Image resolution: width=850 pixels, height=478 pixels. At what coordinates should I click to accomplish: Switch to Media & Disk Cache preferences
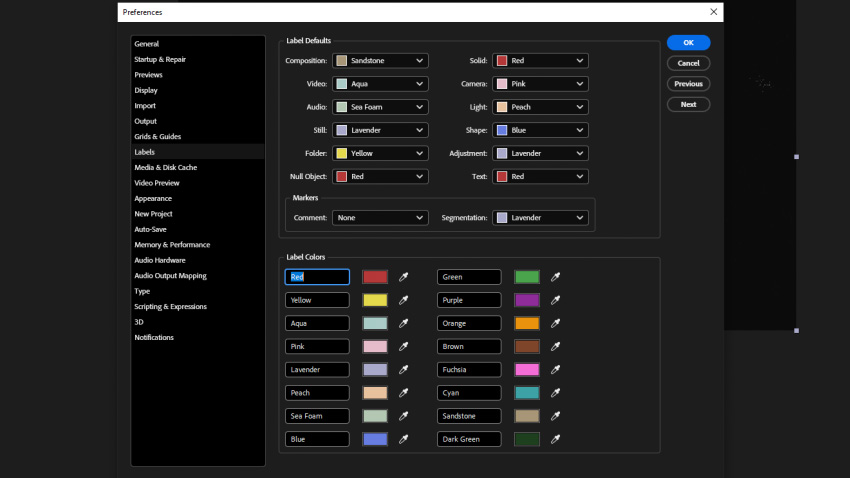click(x=166, y=167)
